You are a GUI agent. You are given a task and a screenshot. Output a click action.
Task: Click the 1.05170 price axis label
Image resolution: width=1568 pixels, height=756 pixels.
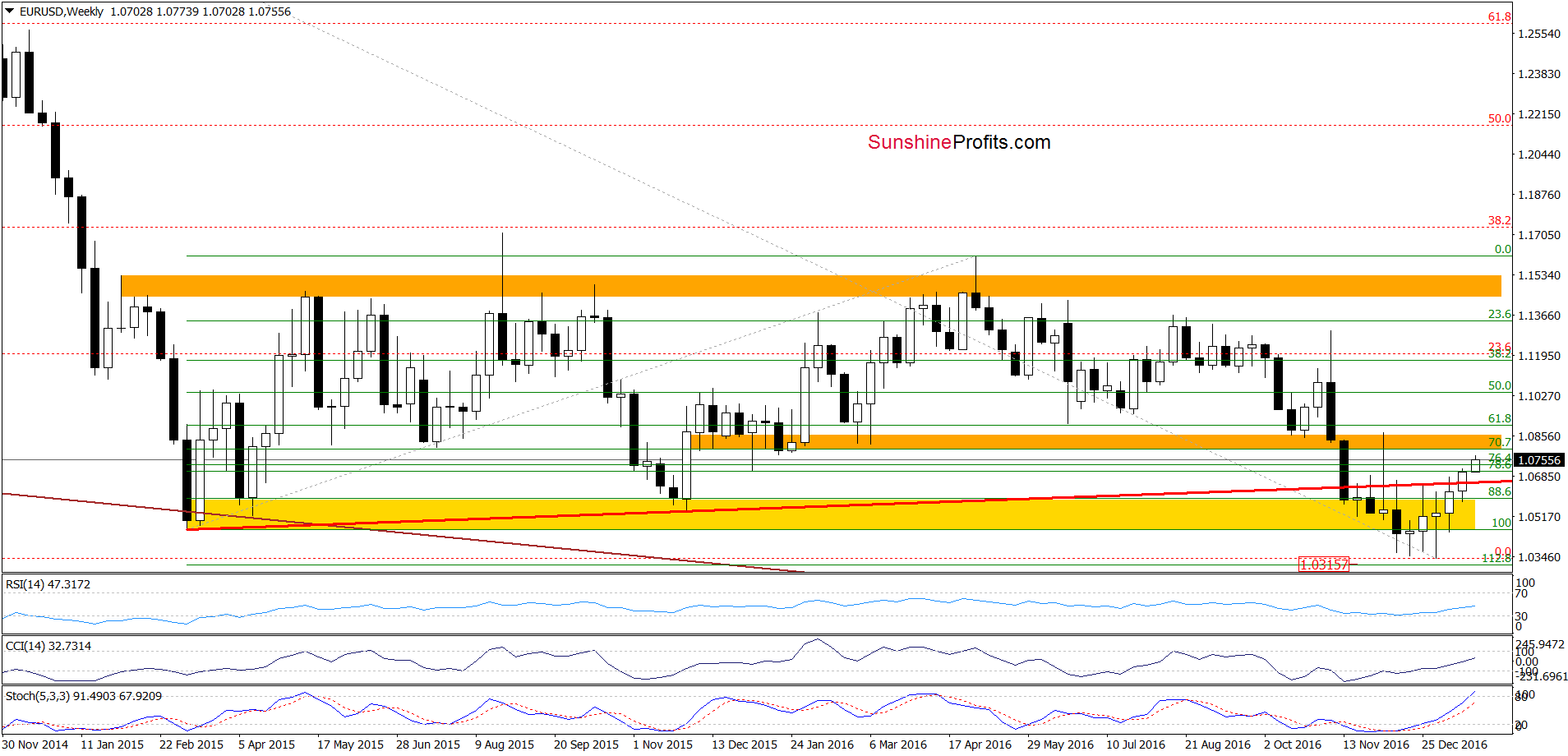click(x=1539, y=517)
